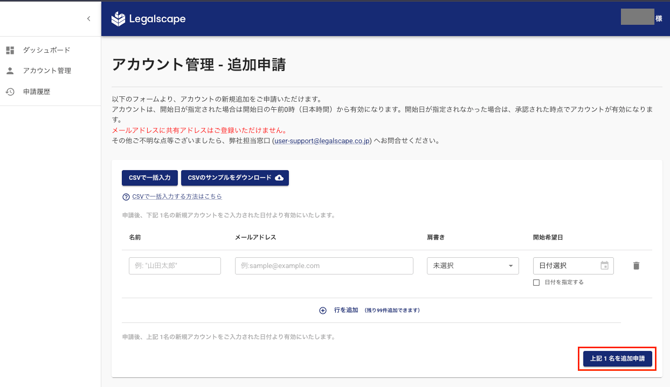
Task: Click the question mark help icon
Action: coord(126,197)
